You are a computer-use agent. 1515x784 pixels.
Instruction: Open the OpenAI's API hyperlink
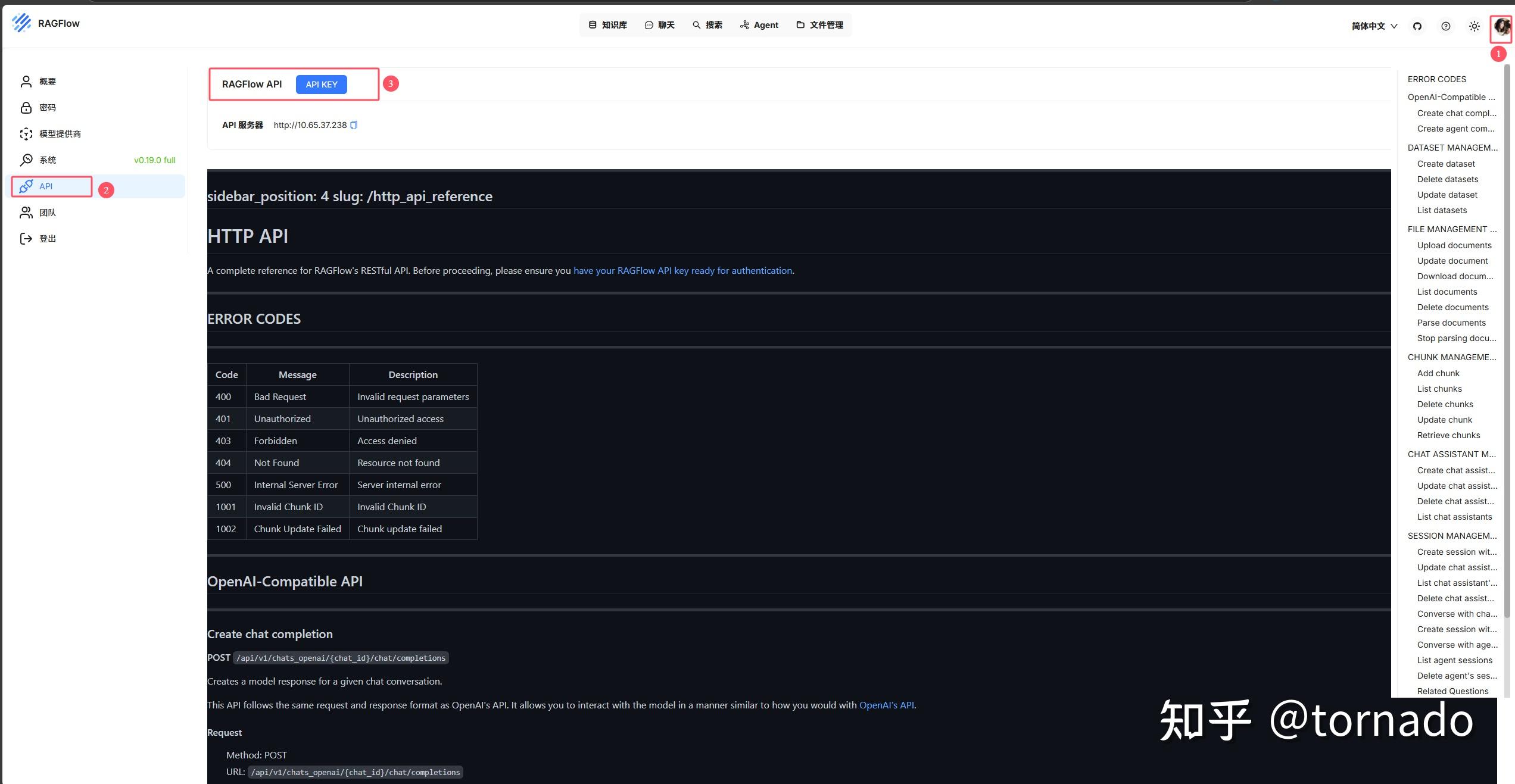(x=886, y=705)
